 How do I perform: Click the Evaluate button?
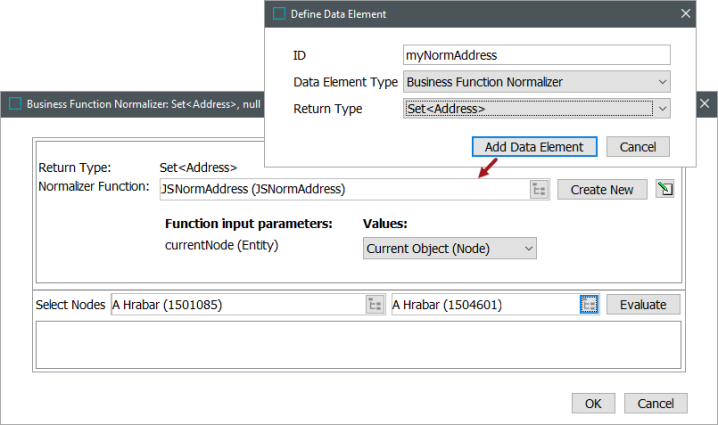click(x=643, y=305)
